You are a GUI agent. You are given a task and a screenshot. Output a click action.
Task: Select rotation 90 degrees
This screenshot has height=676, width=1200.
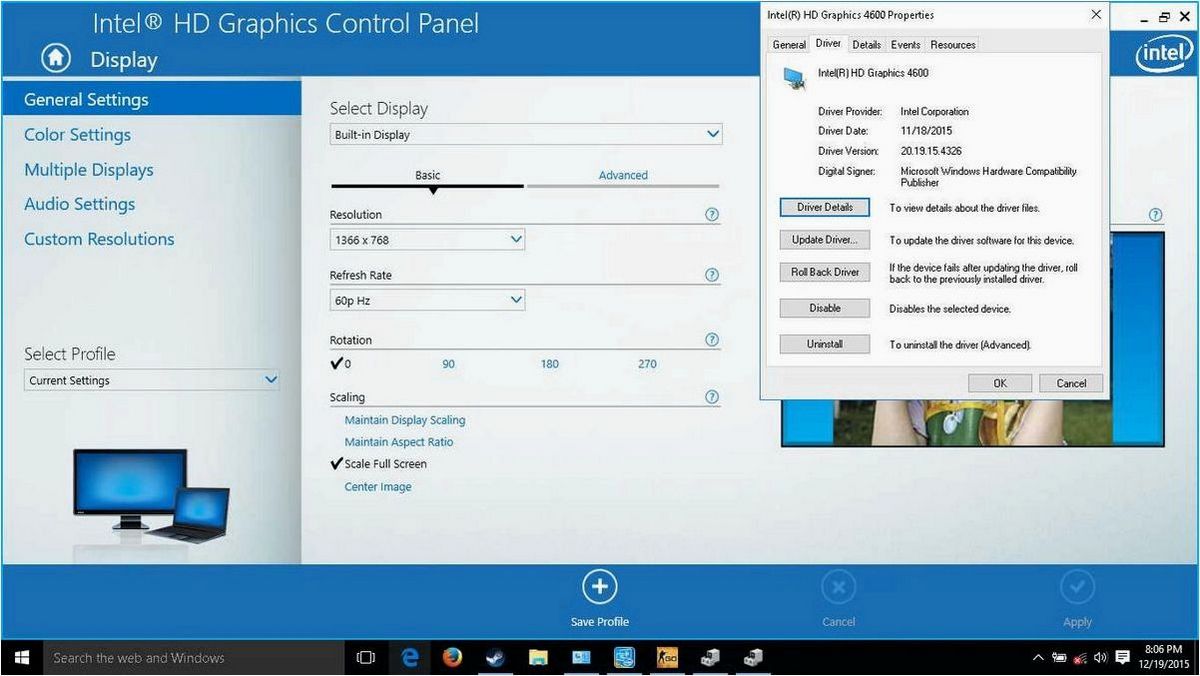(x=448, y=364)
